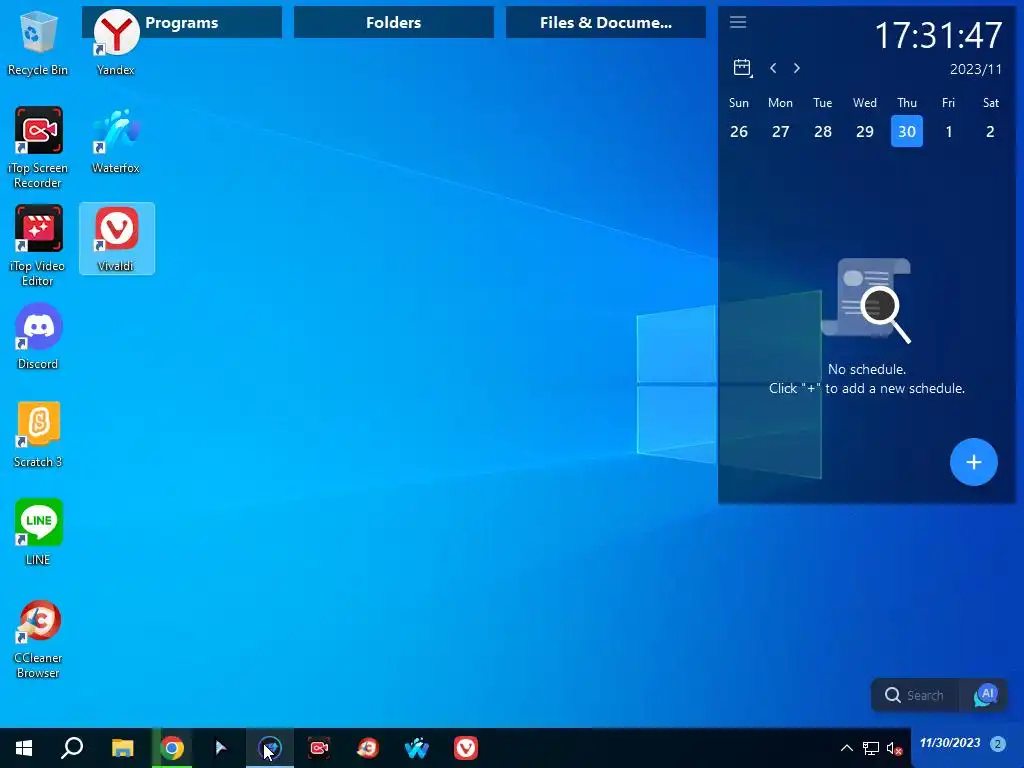Image resolution: width=1024 pixels, height=768 pixels.
Task: Select the Vivaldi desktop shortcut
Action: 116,238
